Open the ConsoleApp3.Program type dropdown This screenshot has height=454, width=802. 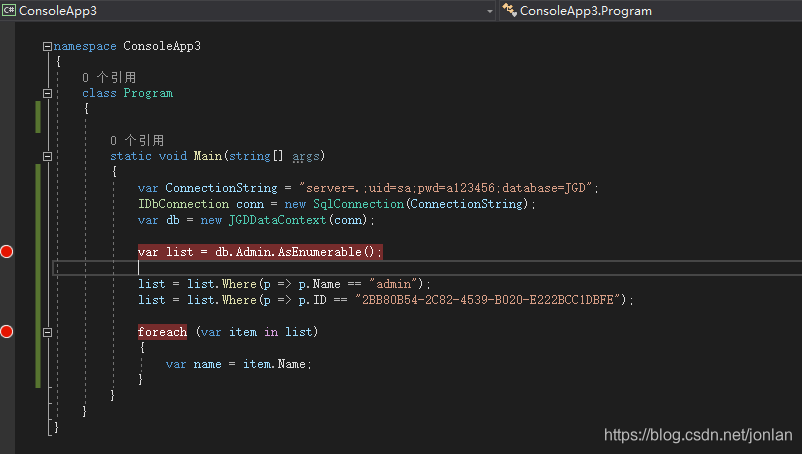(x=651, y=11)
